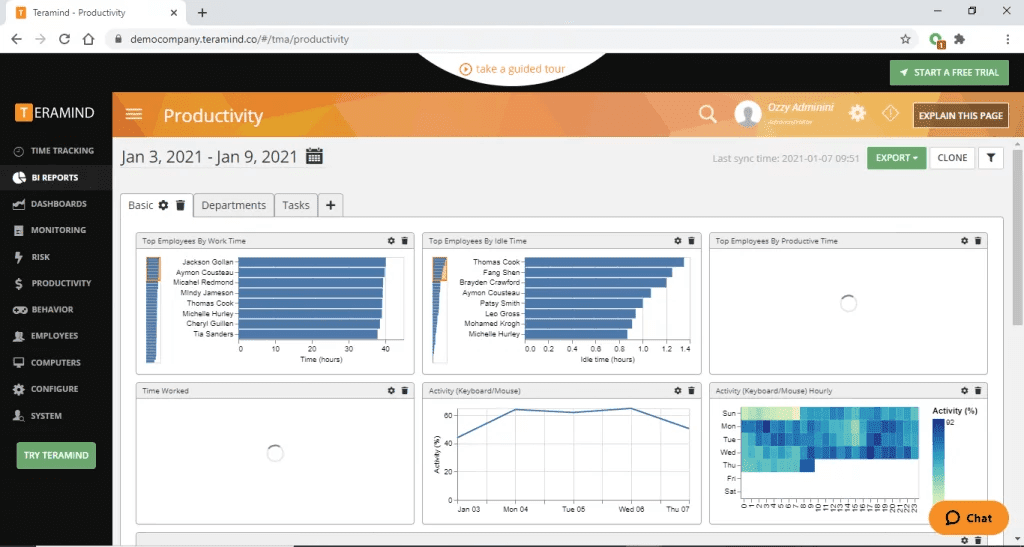The height and width of the screenshot is (547, 1024).
Task: Click Start a Free Trial button
Action: click(x=949, y=72)
